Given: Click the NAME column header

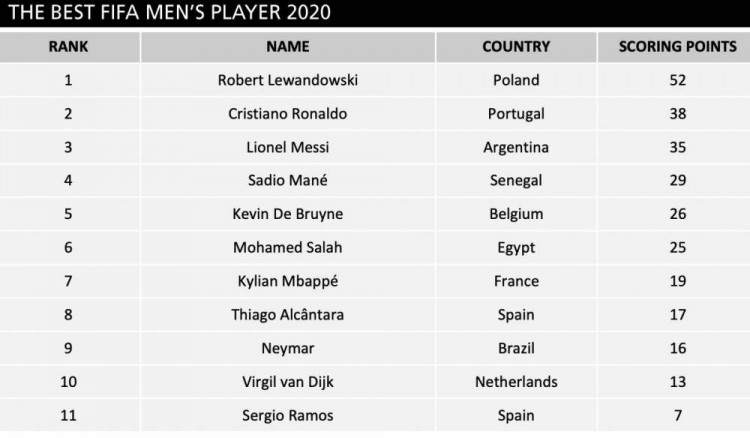Looking at the screenshot, I should pos(287,47).
